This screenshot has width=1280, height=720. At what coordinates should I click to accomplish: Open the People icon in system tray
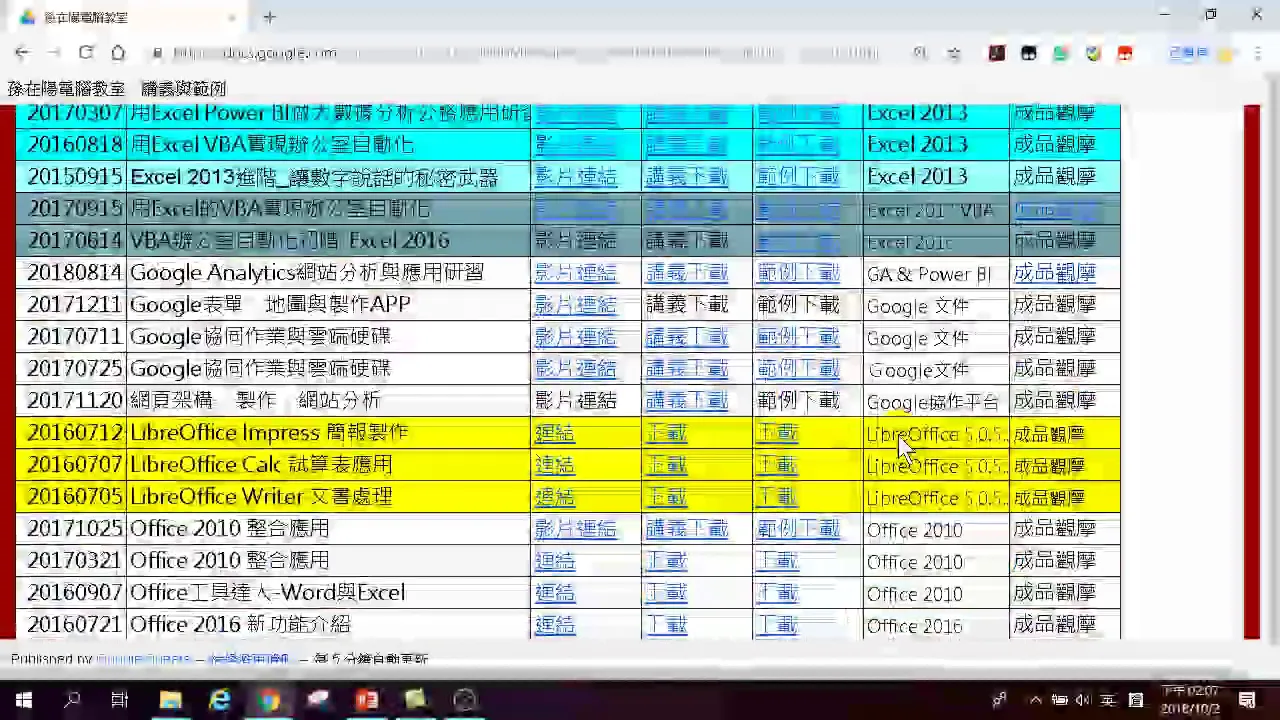(x=999, y=700)
